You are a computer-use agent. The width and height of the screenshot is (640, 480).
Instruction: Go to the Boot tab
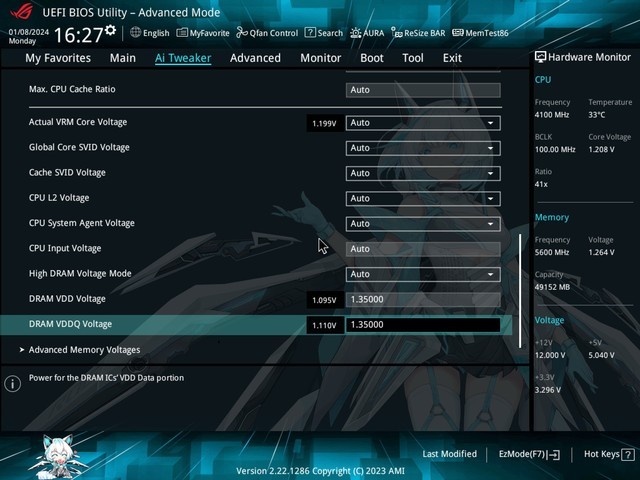(x=371, y=58)
